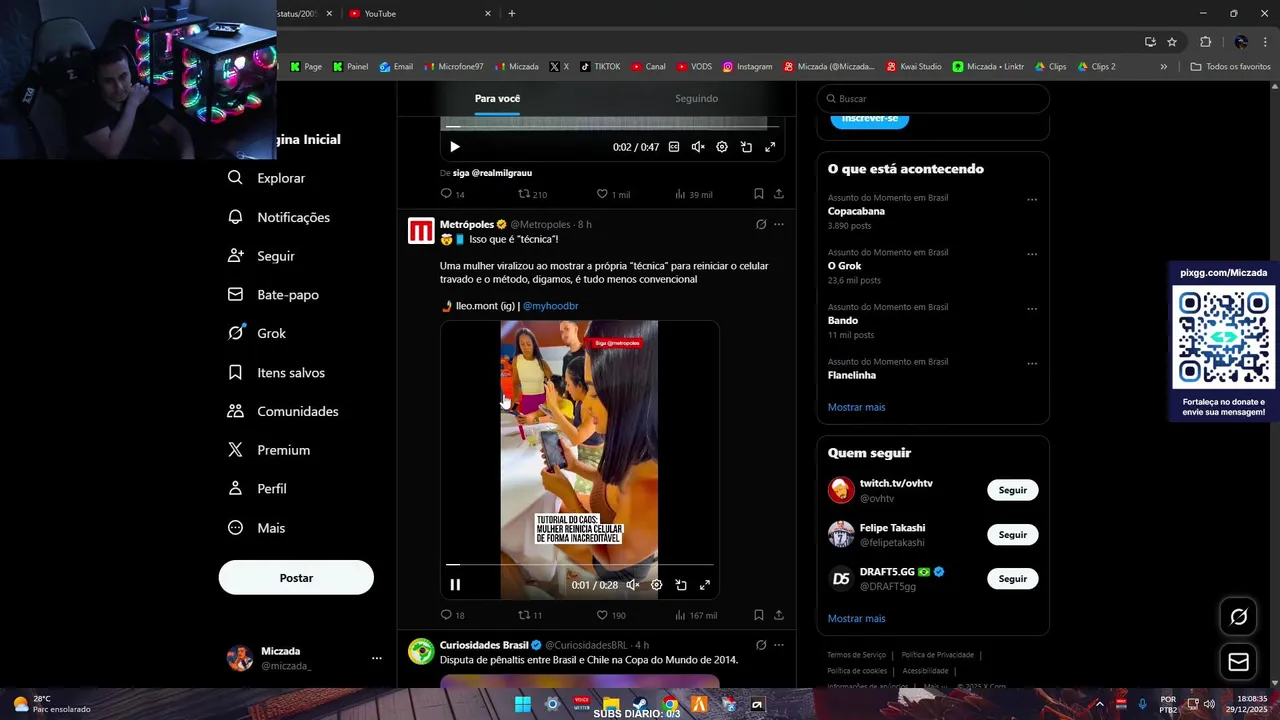The height and width of the screenshot is (720, 1280).
Task: Open the TIKTOK bookmark in bookmarks bar
Action: tap(600, 67)
